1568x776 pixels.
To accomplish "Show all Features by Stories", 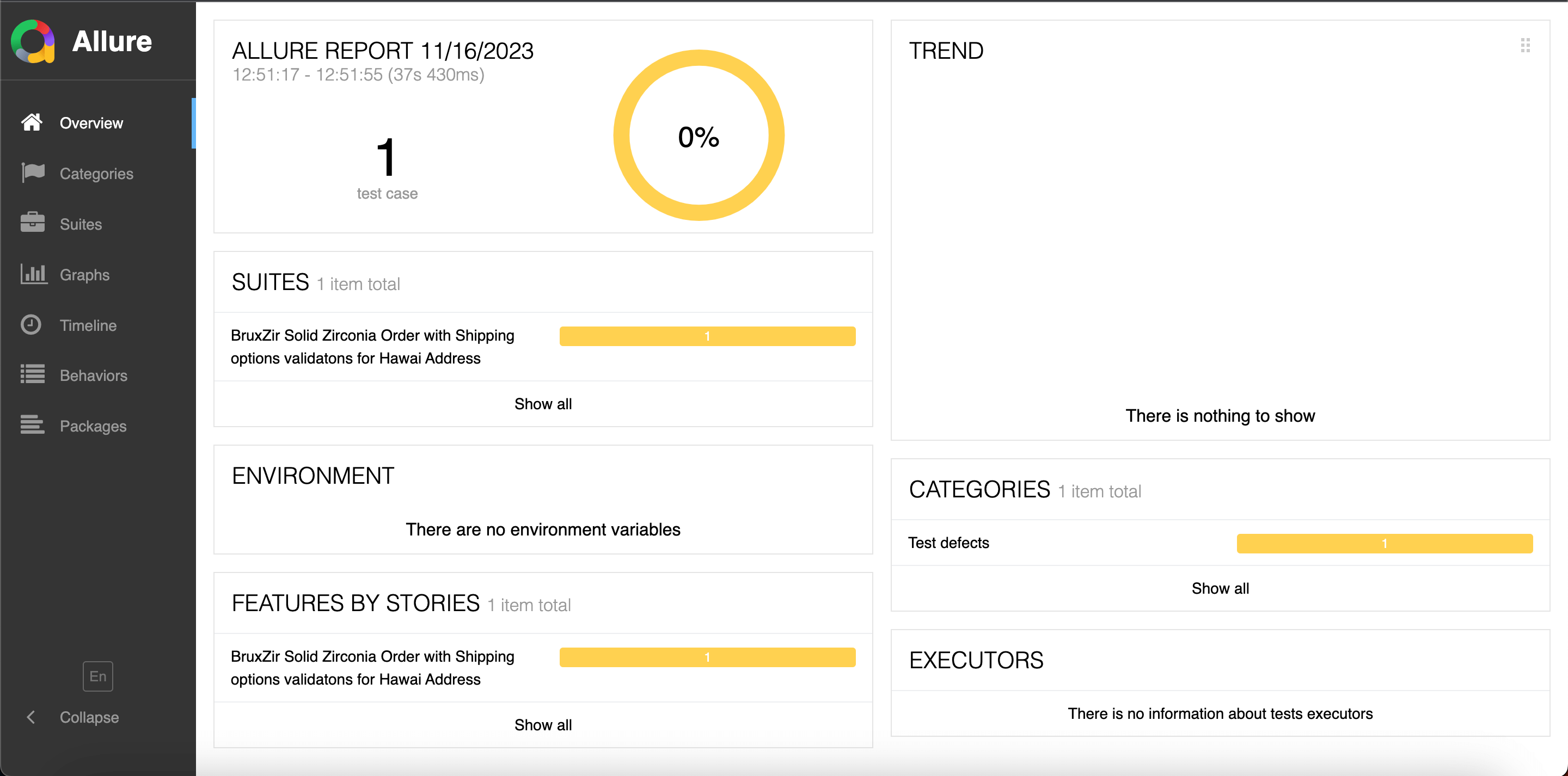I will pyautogui.click(x=543, y=725).
